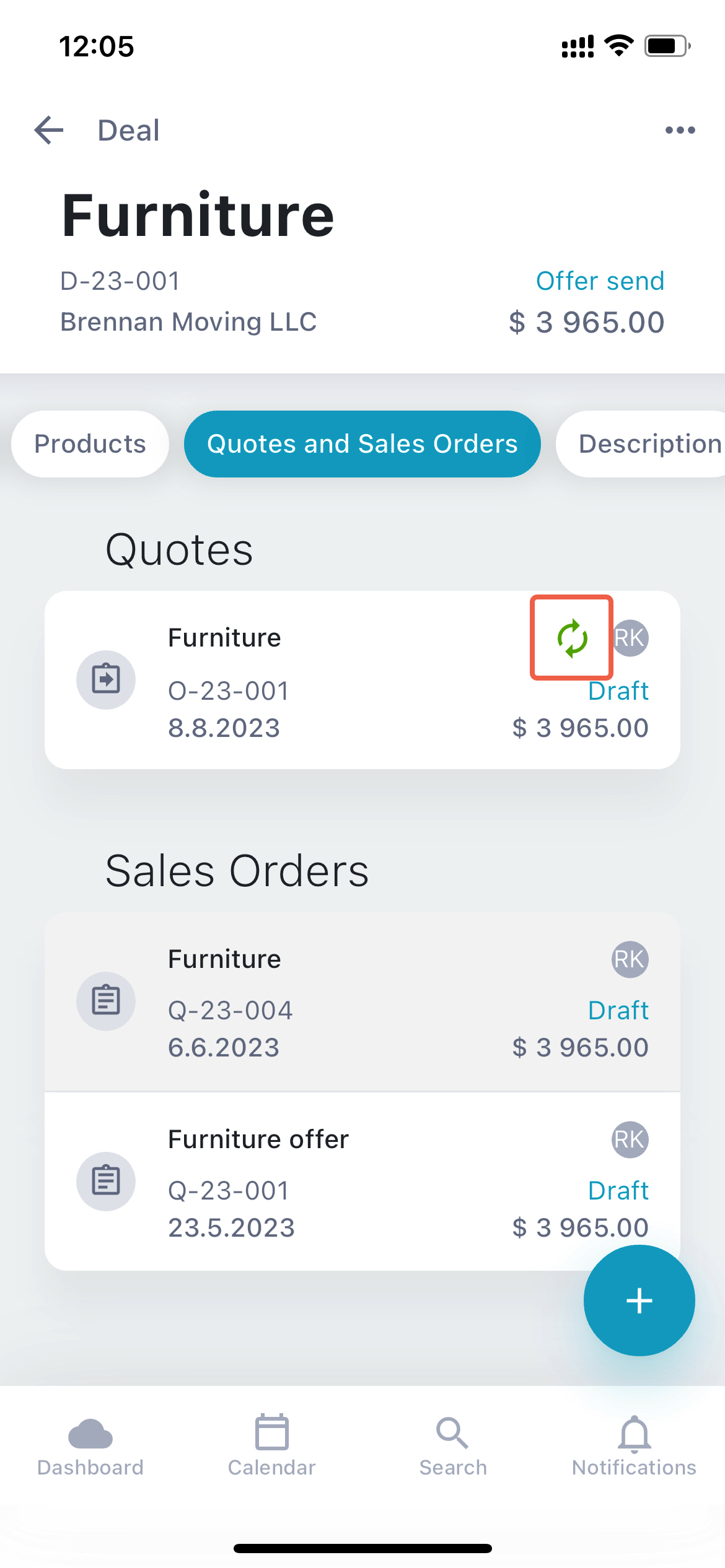Viewport: 725px width, 1568px height.
Task: Tap the clipboard icon for Q-23-004
Action: pyautogui.click(x=106, y=1001)
